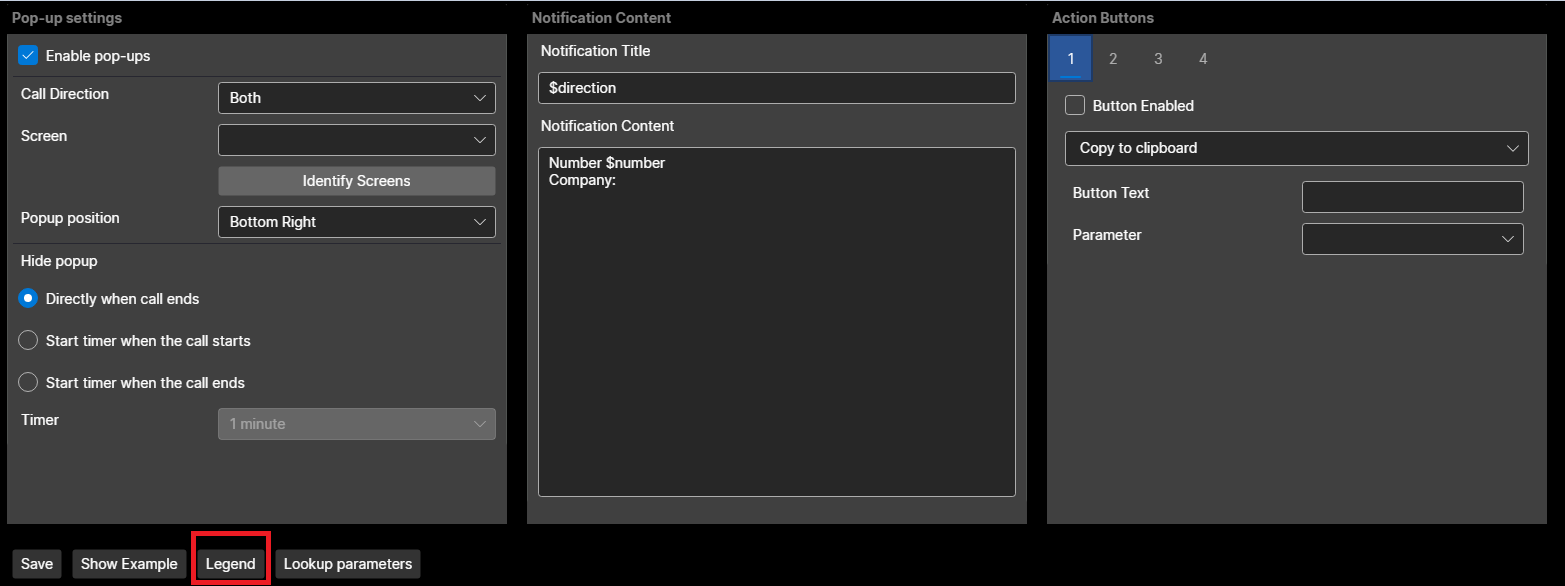
Task: Click the Button Text input field
Action: pyautogui.click(x=1413, y=197)
